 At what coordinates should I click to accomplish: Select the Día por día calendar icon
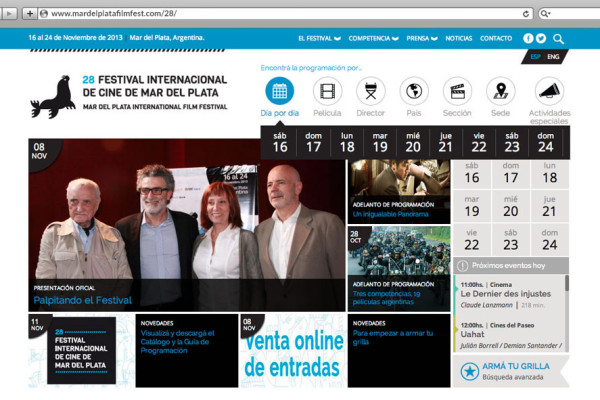pyautogui.click(x=279, y=91)
